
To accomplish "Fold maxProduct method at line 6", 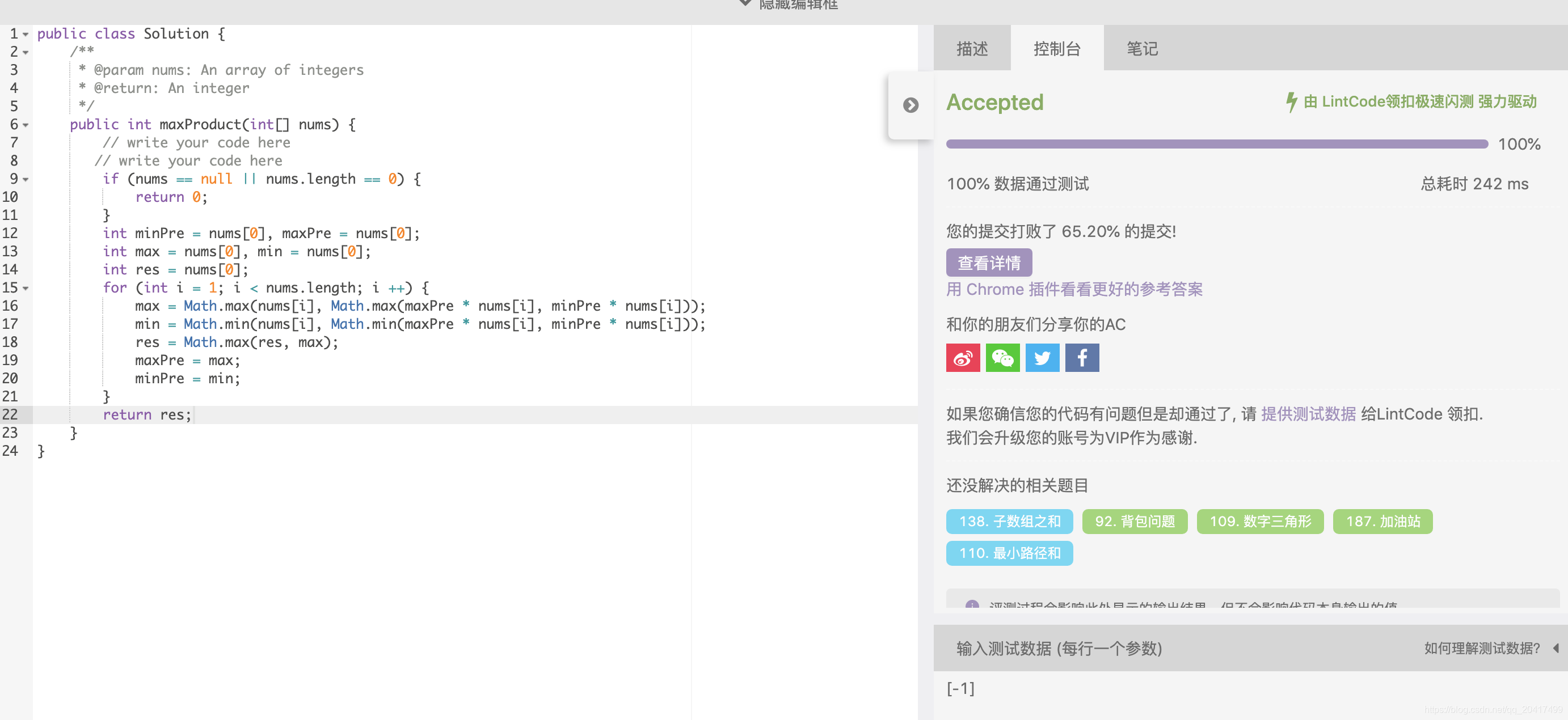I will tap(26, 125).
